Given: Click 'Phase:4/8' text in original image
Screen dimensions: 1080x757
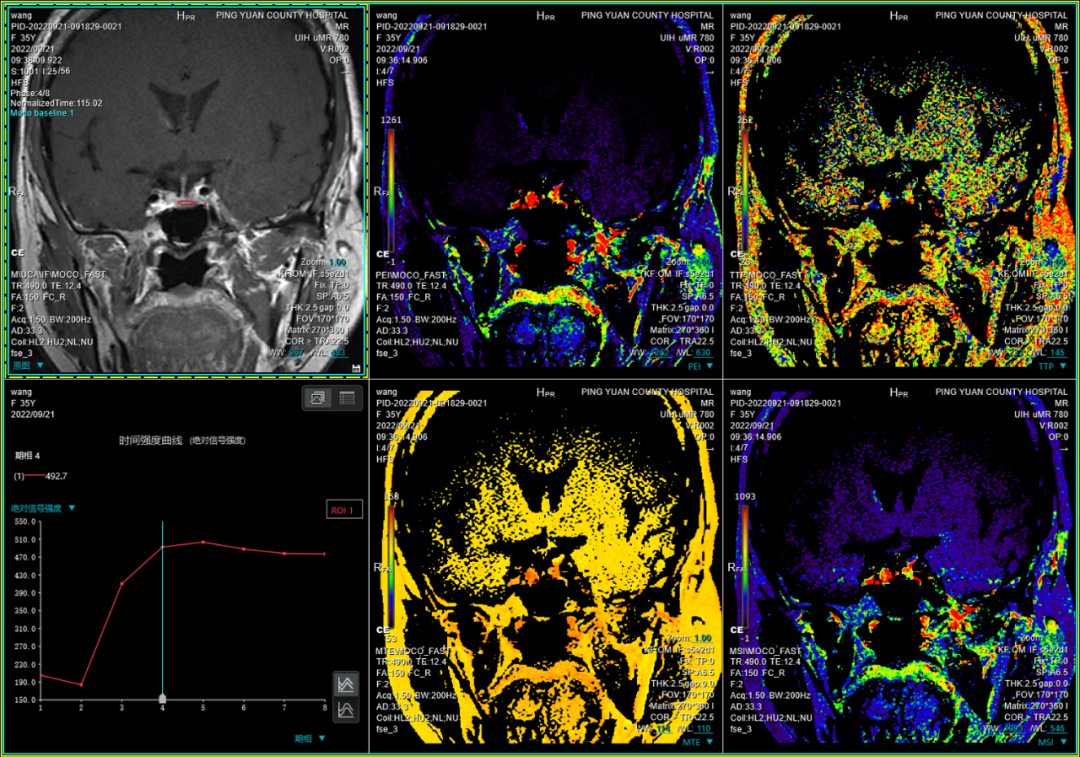Looking at the screenshot, I should coord(30,93).
